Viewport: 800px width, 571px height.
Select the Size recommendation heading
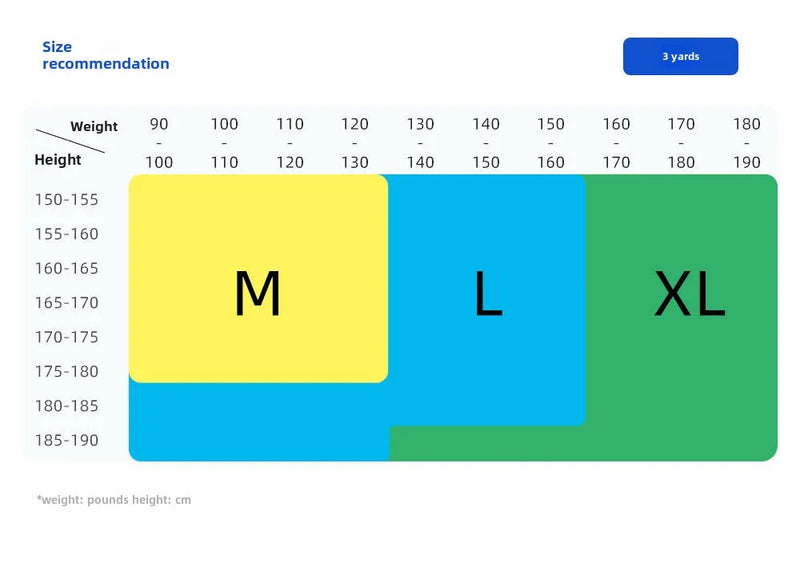(106, 55)
